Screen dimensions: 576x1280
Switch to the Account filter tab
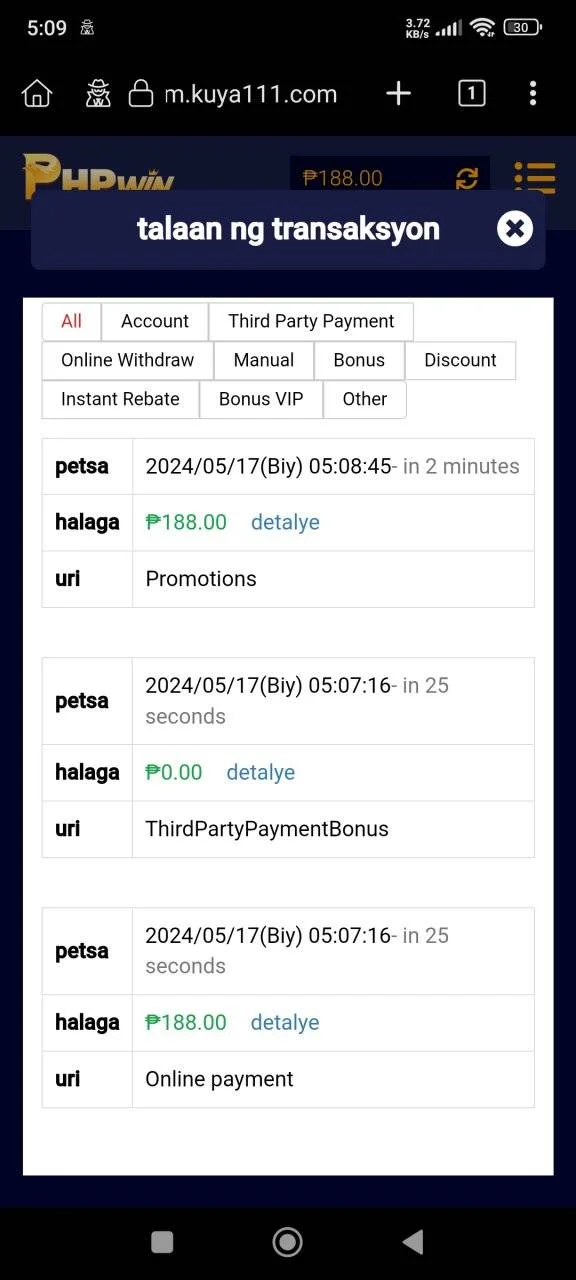pos(155,321)
